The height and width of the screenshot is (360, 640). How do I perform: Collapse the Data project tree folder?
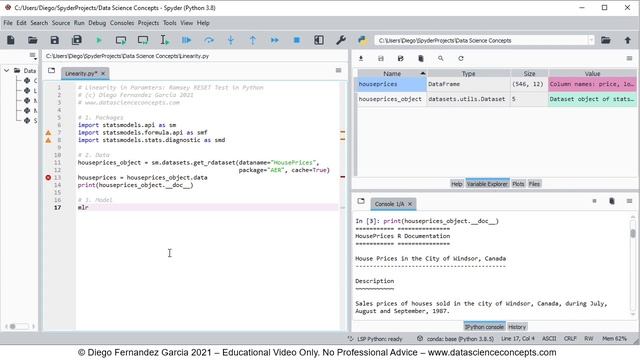pos(7,71)
